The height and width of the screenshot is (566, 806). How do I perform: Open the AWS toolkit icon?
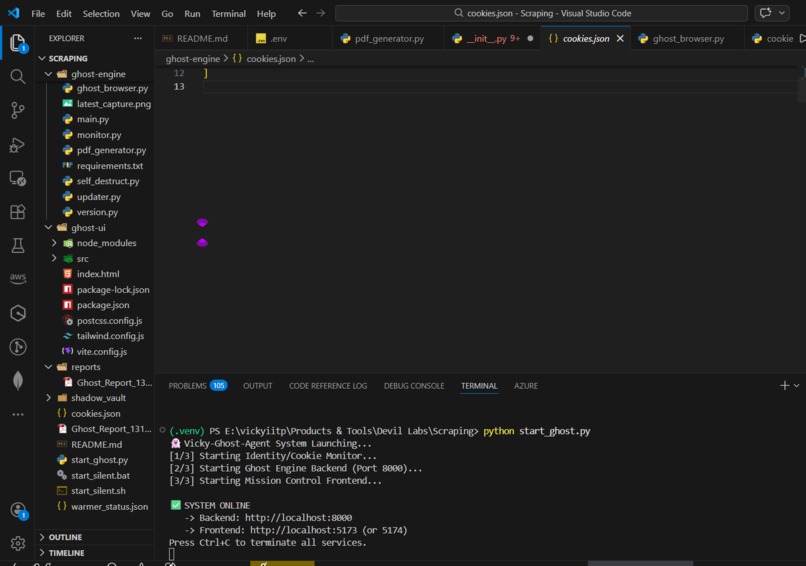(17, 278)
